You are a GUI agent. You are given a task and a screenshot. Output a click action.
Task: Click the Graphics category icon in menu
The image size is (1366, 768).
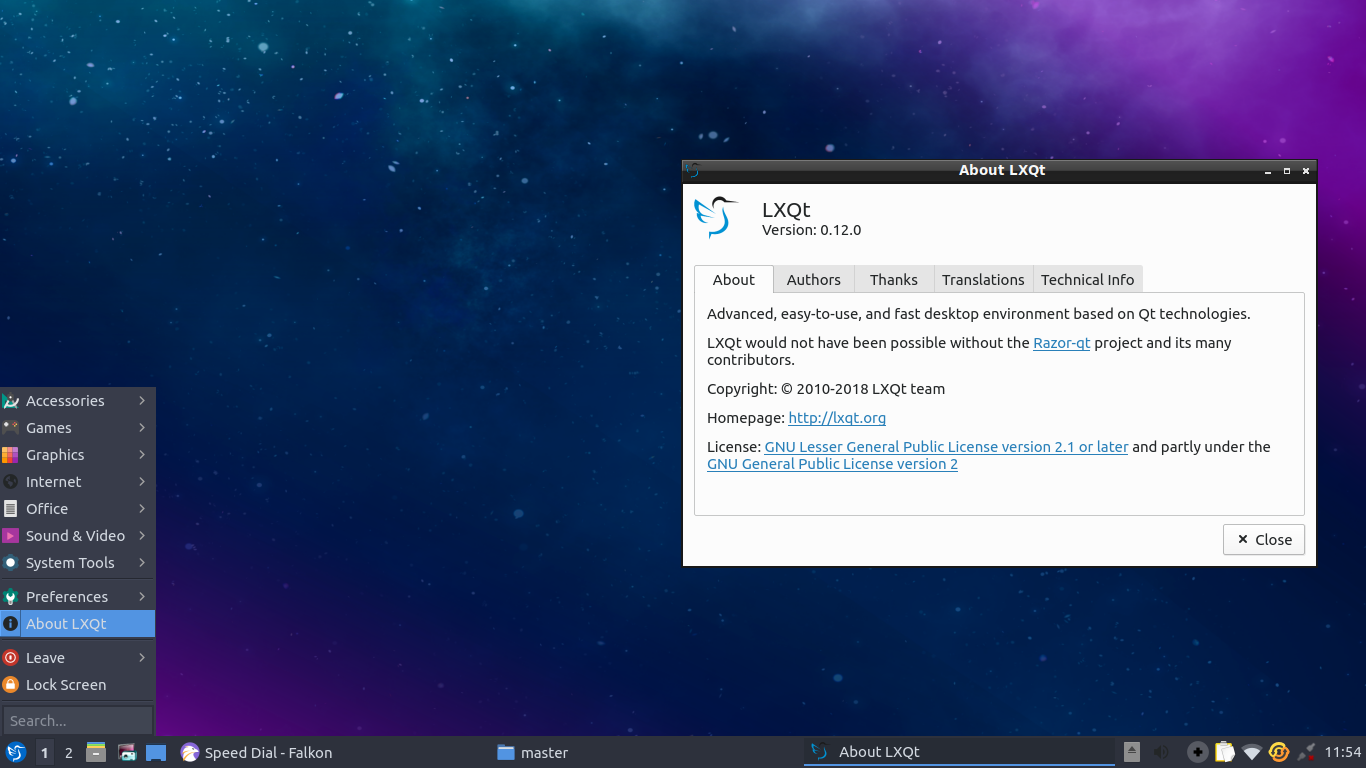(11, 455)
